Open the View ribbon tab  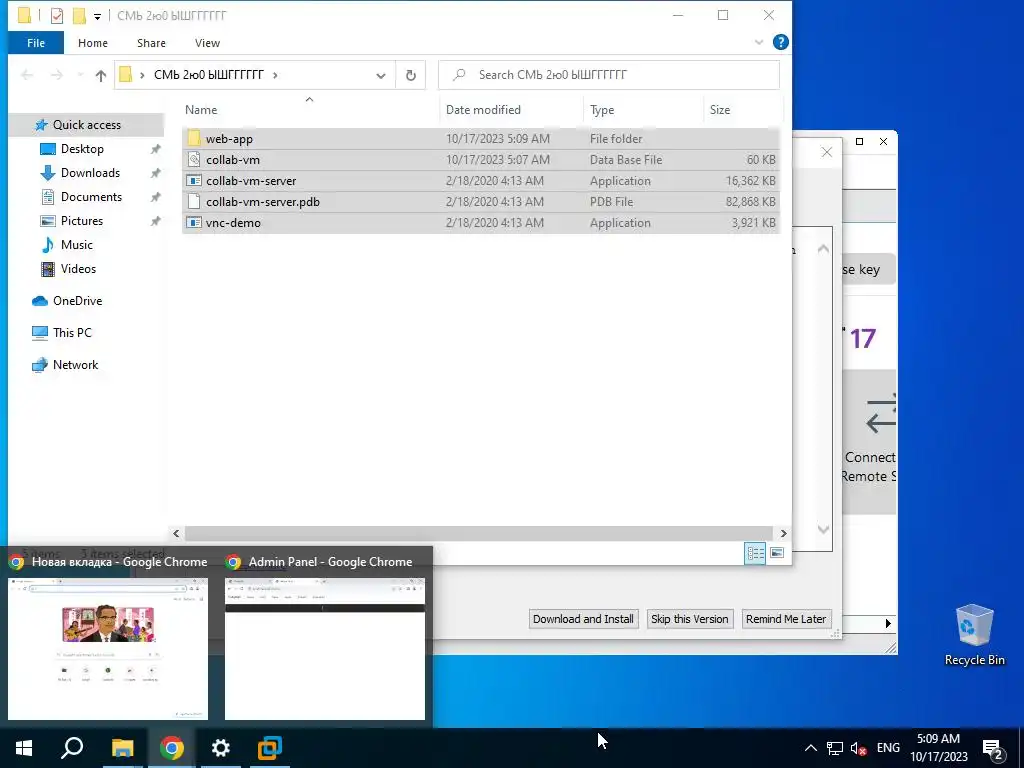click(x=207, y=43)
